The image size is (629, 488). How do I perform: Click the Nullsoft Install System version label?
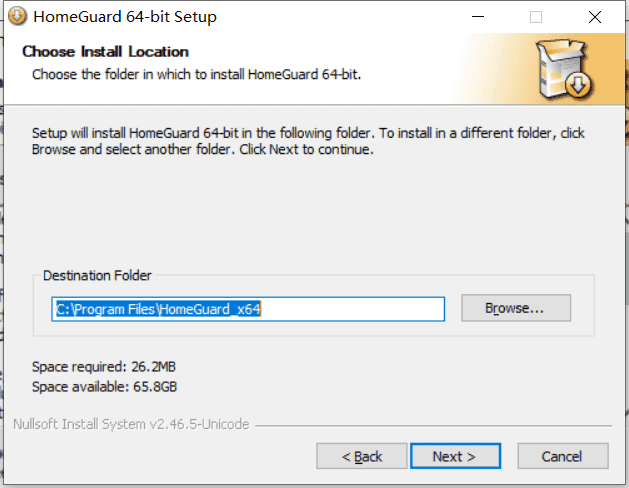point(131,424)
